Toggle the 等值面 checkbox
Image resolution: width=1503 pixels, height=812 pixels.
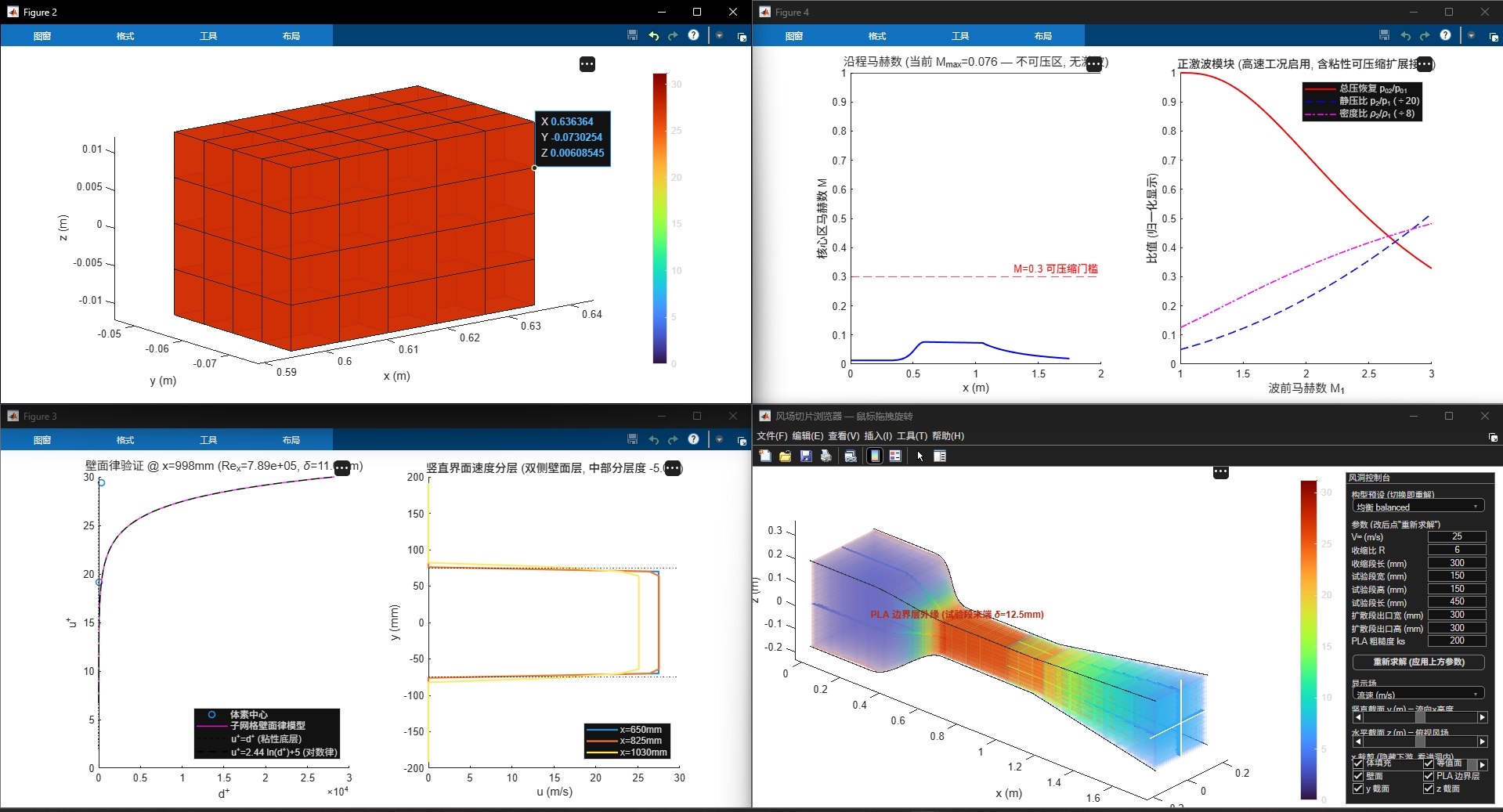point(1429,763)
